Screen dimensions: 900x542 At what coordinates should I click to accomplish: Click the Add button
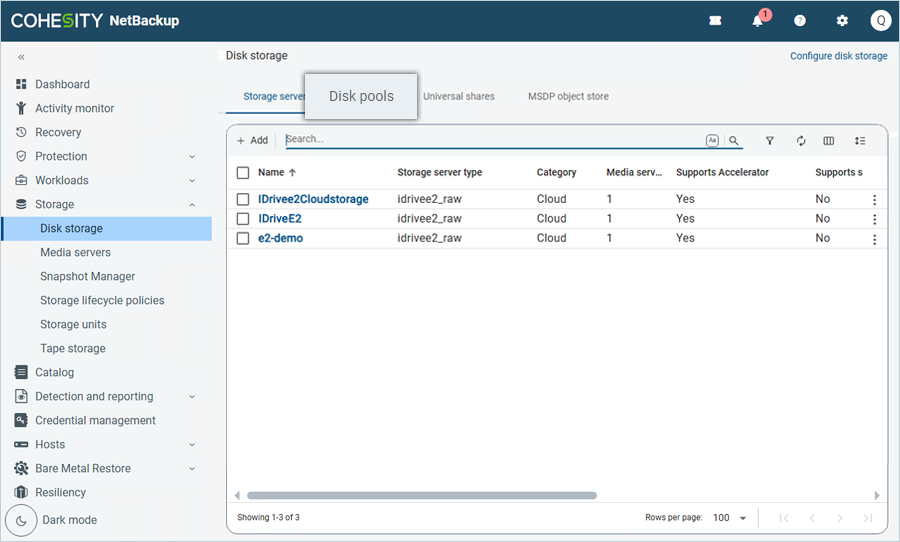tap(252, 141)
